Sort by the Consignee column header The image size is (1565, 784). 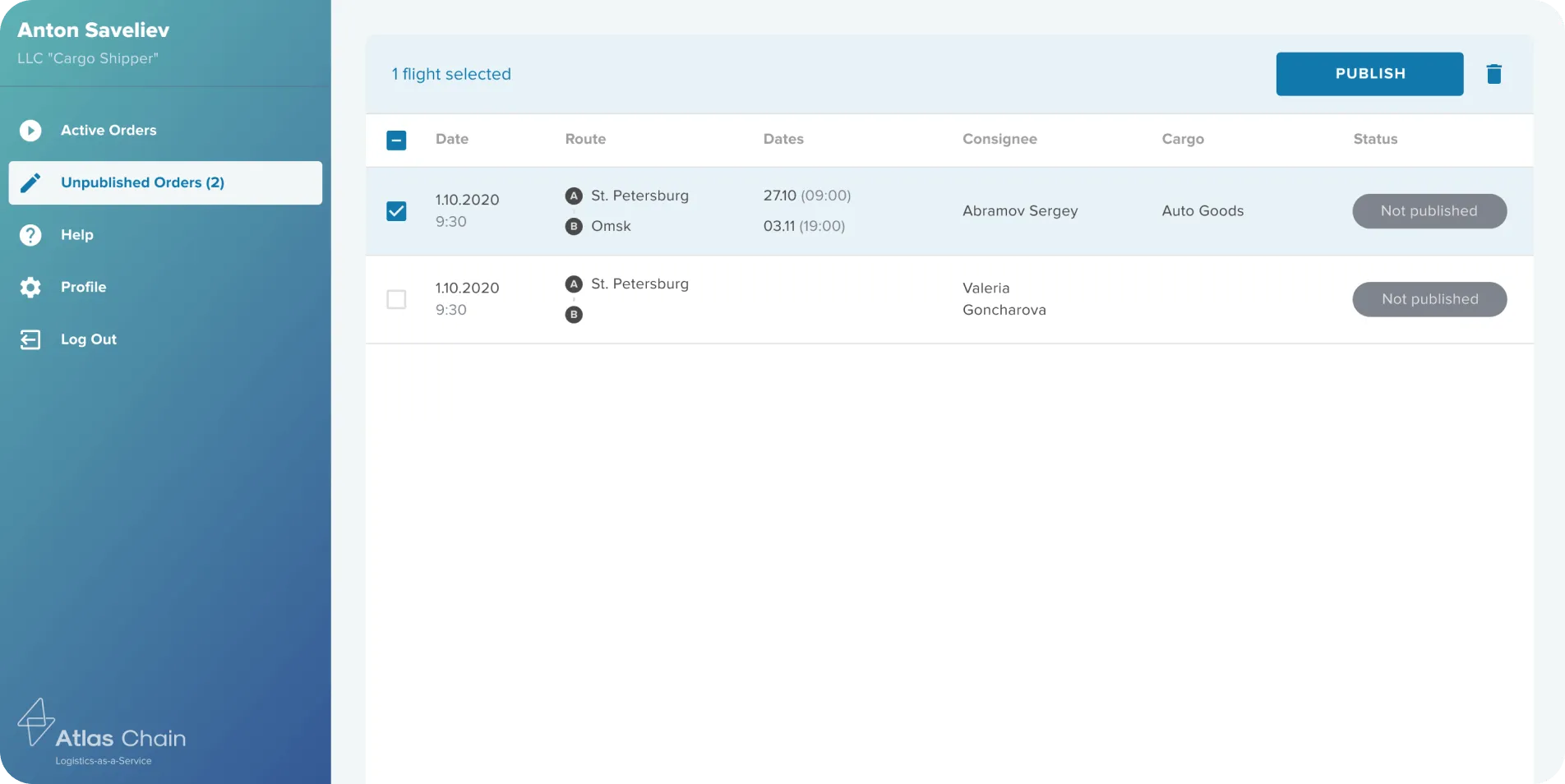(999, 139)
